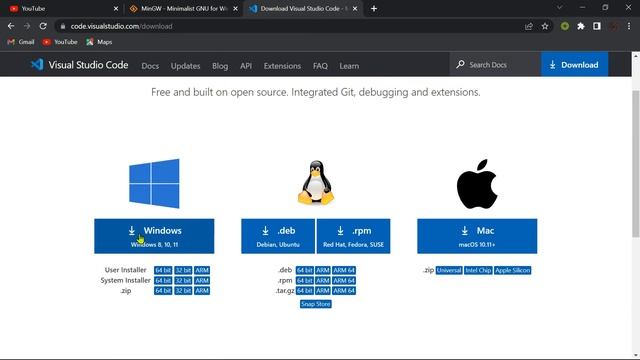Click the green extension icon in toolbar
Image resolution: width=640 pixels, height=360 pixels.
[x=565, y=26]
